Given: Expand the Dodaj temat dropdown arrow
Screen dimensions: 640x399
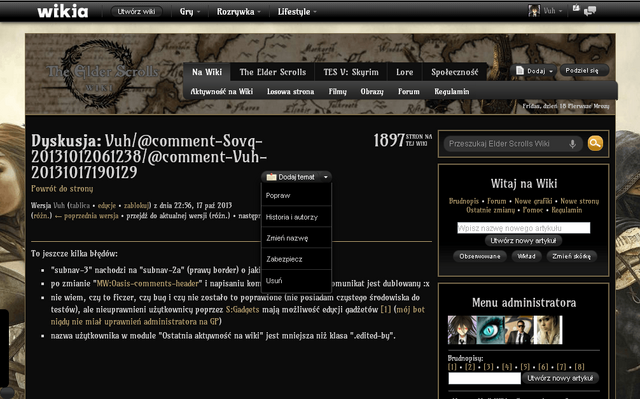Looking at the screenshot, I should click(326, 177).
